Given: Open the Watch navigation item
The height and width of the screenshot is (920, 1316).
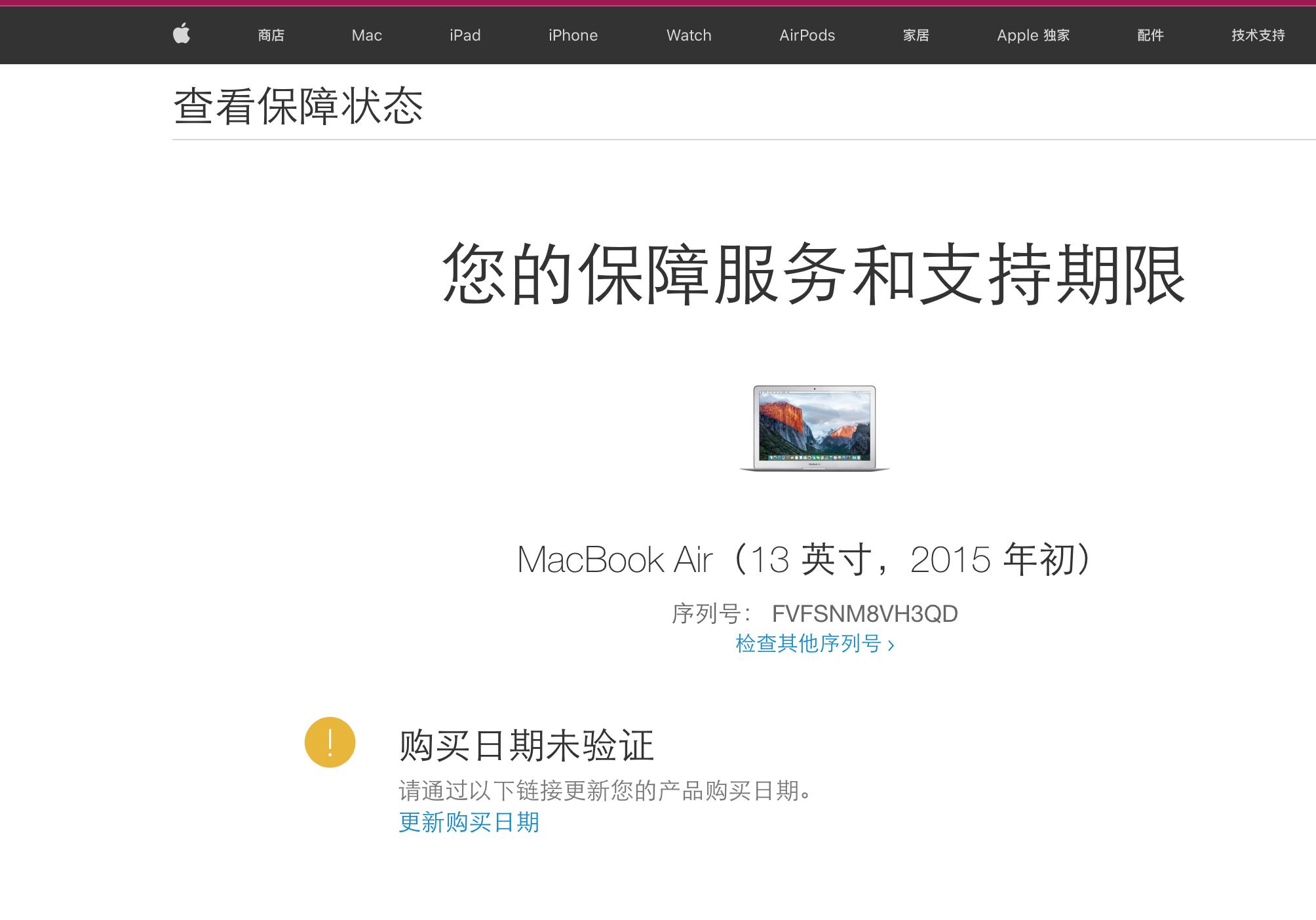Looking at the screenshot, I should coord(688,35).
